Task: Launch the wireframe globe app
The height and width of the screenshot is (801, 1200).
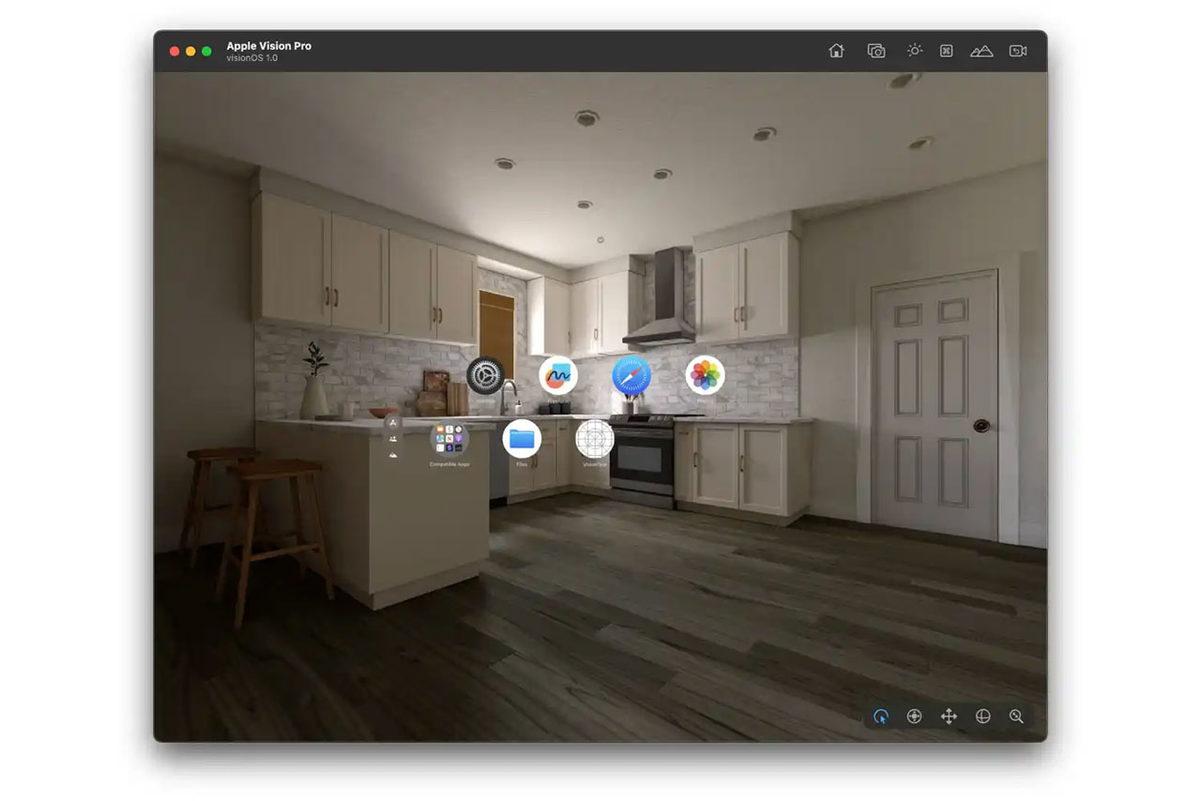Action: pyautogui.click(x=595, y=438)
